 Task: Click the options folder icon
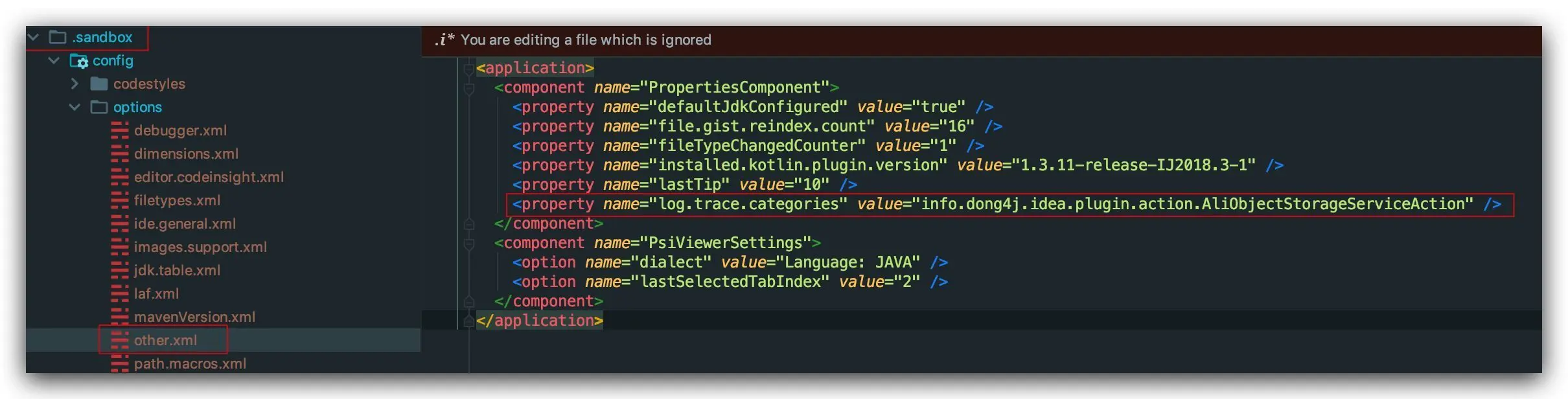(x=98, y=108)
